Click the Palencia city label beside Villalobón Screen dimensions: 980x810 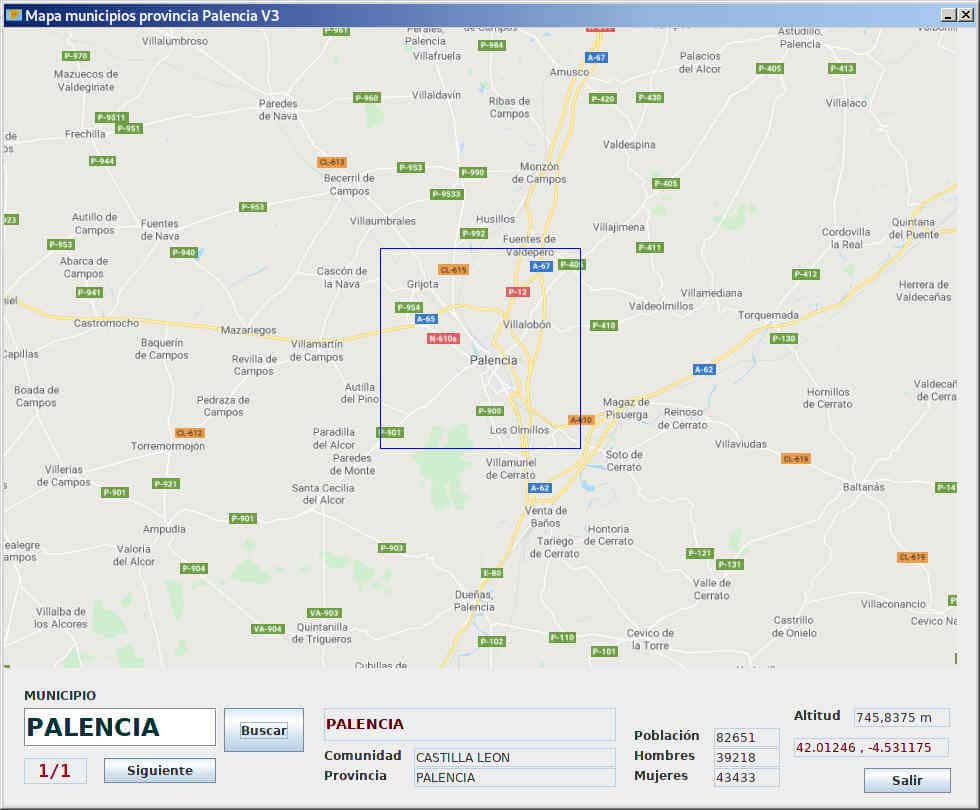coord(494,360)
